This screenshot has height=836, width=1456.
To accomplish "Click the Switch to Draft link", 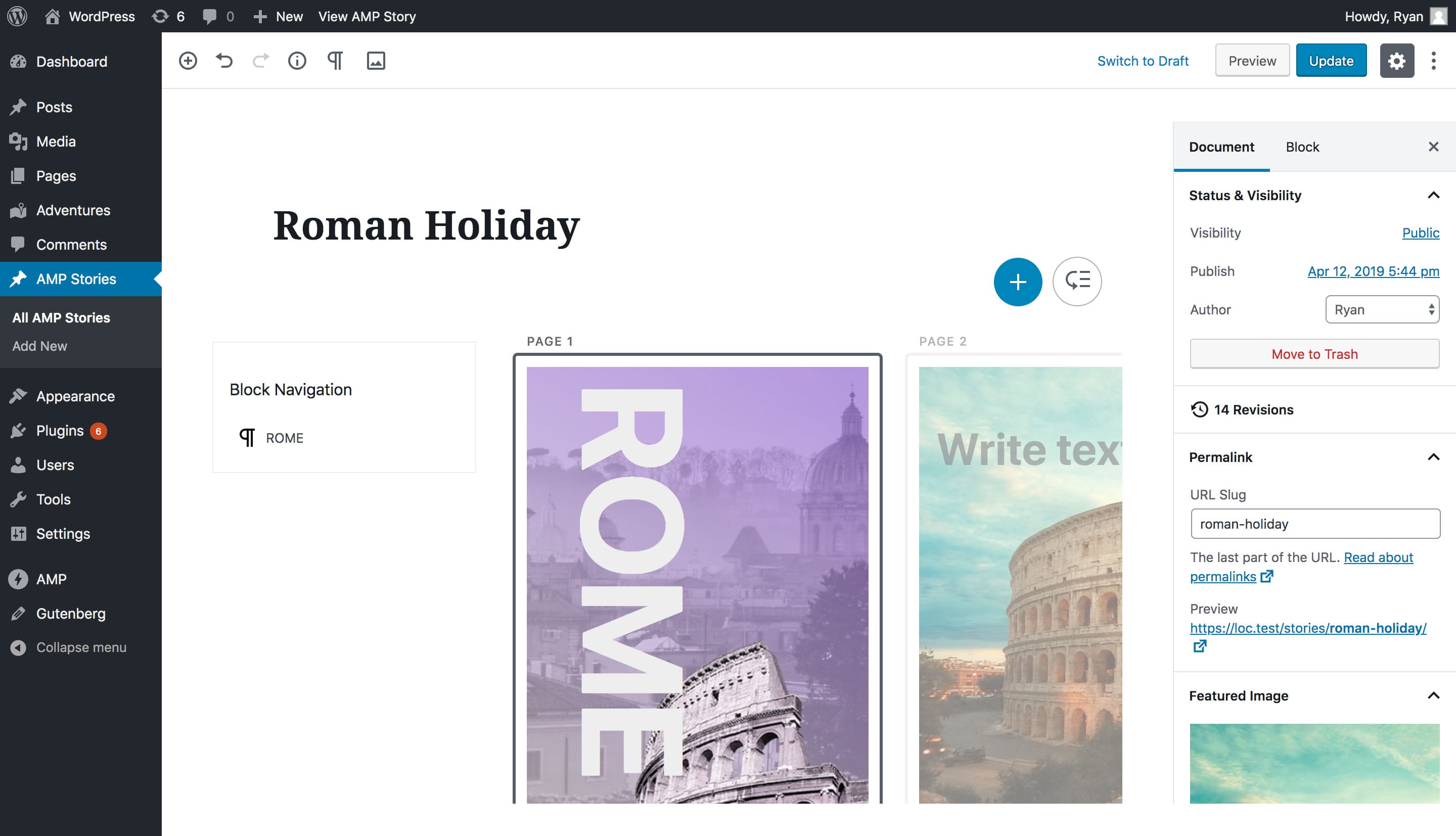I will pyautogui.click(x=1143, y=61).
